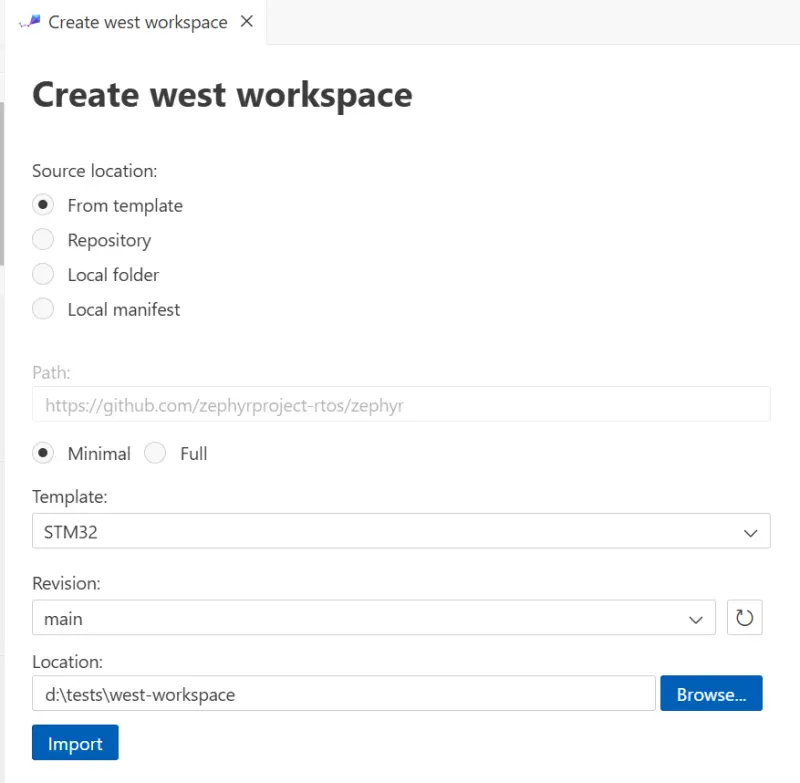
Task: Click the disabled Path input field
Action: pyautogui.click(x=400, y=405)
